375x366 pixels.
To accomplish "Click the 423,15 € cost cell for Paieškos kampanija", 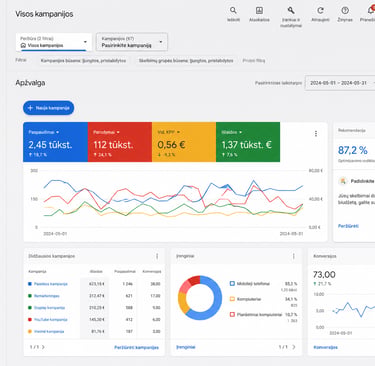I will click(x=97, y=284).
